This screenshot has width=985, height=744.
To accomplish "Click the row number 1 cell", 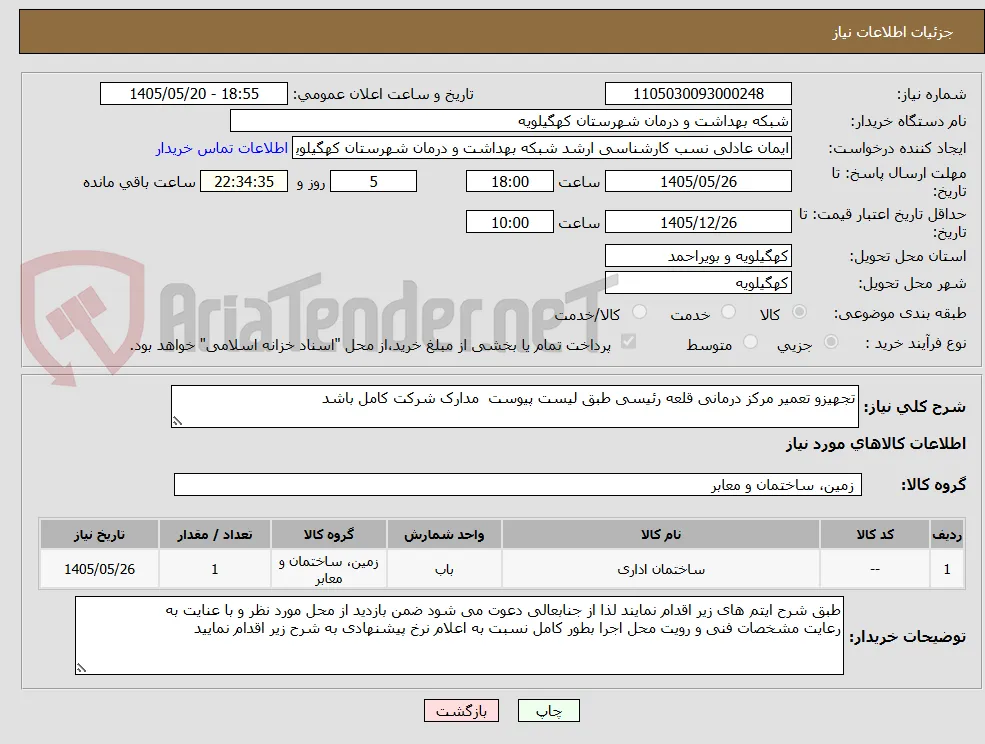I will pyautogui.click(x=947, y=569).
